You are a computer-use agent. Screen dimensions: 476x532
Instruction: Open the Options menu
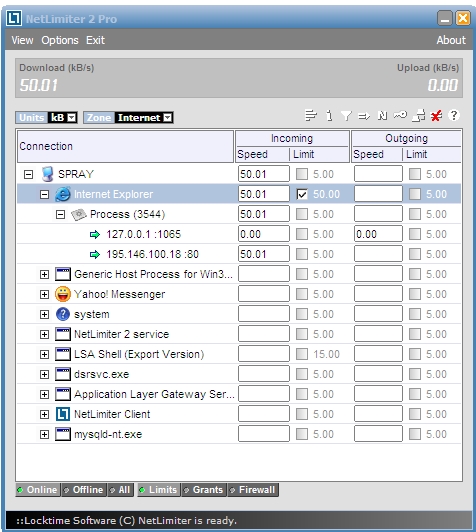[x=60, y=40]
